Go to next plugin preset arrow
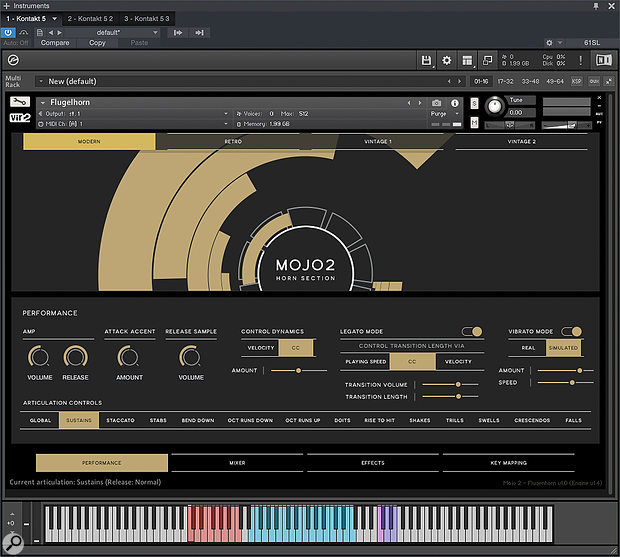 click(x=59, y=32)
